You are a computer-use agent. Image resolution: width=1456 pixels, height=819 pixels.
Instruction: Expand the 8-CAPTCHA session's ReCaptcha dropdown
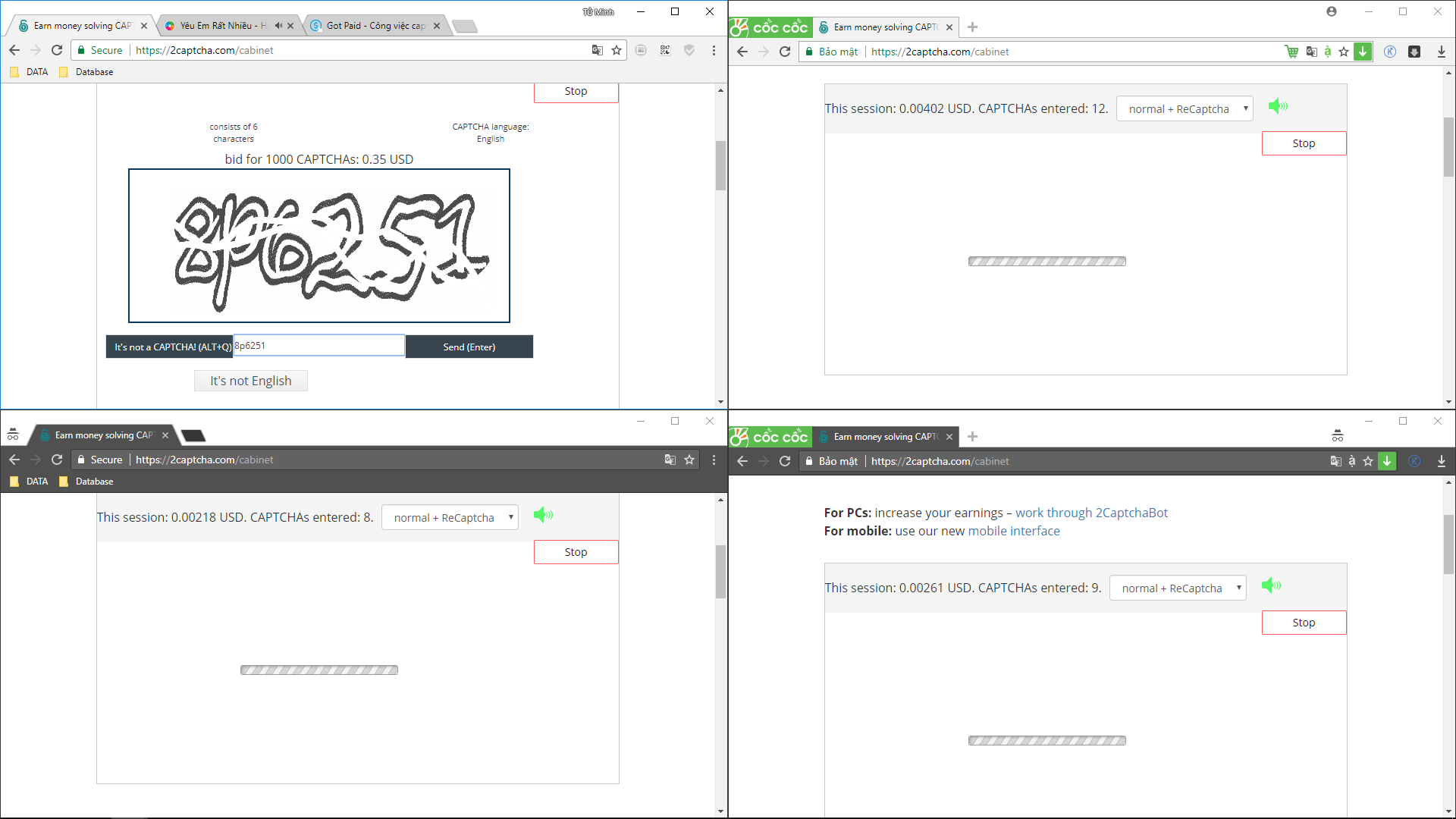point(450,518)
